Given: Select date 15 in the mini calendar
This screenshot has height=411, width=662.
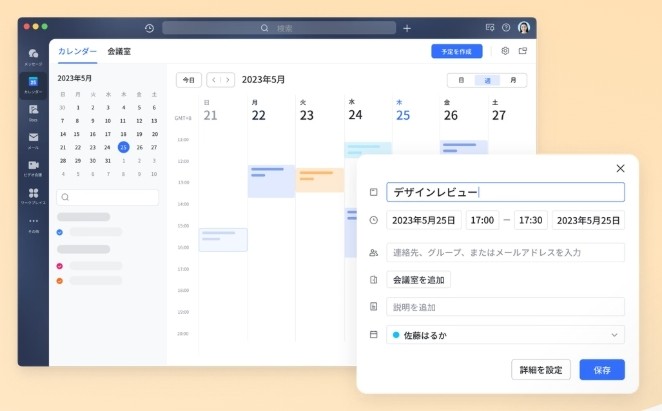Looking at the screenshot, I should pos(76,134).
